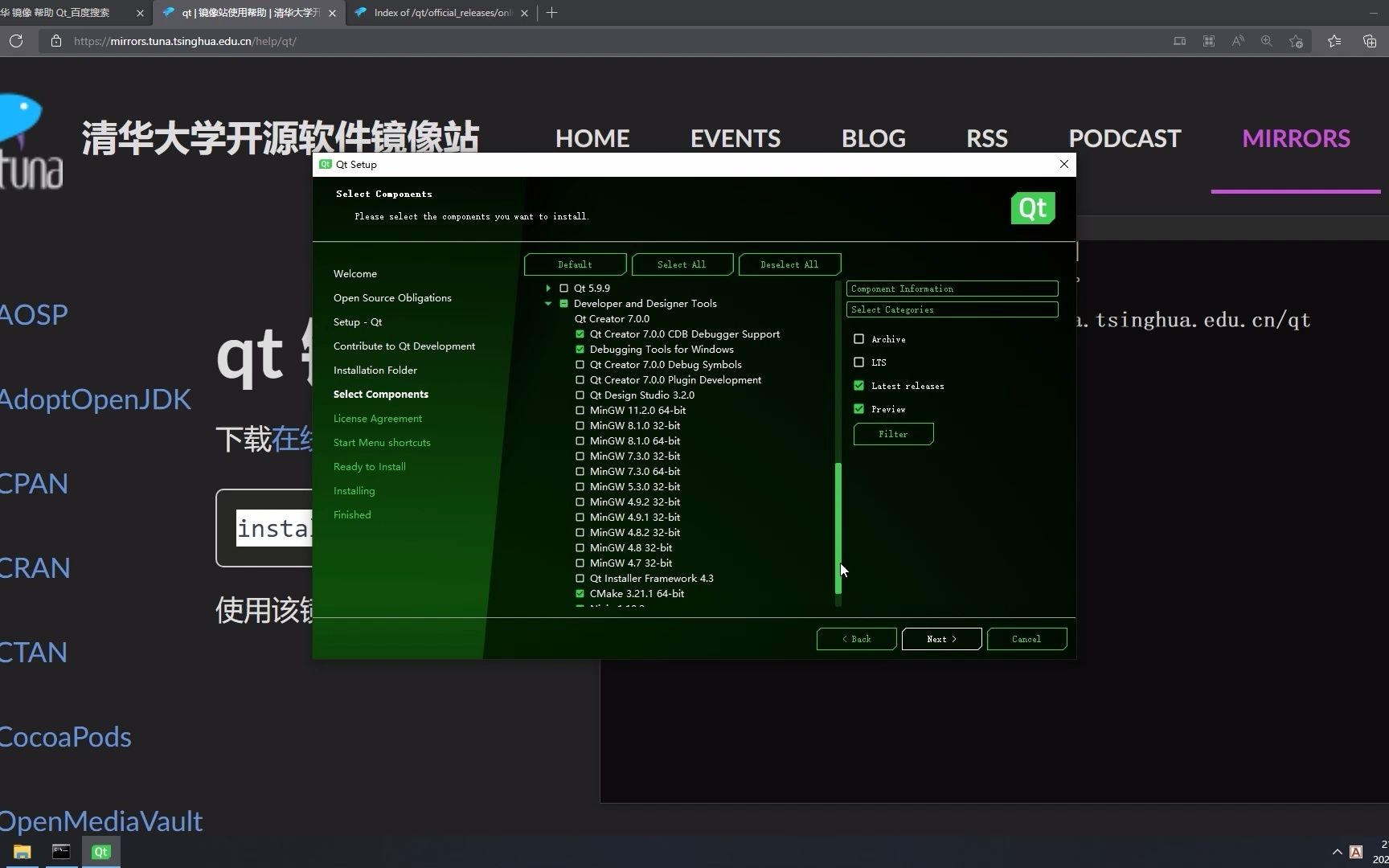
Task: Click the browser address bar URL
Action: coord(185,41)
